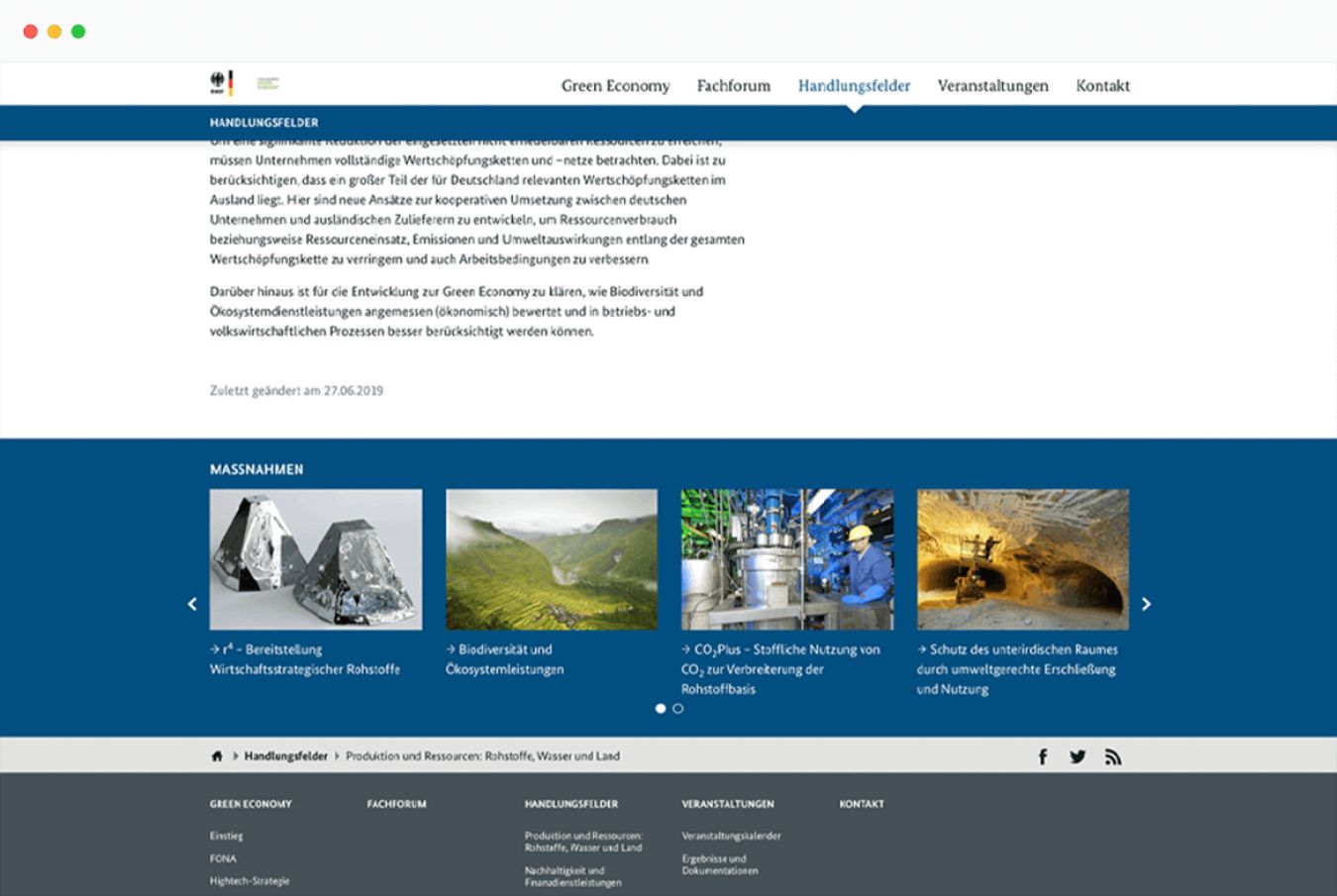
Task: Open the Facebook icon link
Action: (x=1043, y=757)
